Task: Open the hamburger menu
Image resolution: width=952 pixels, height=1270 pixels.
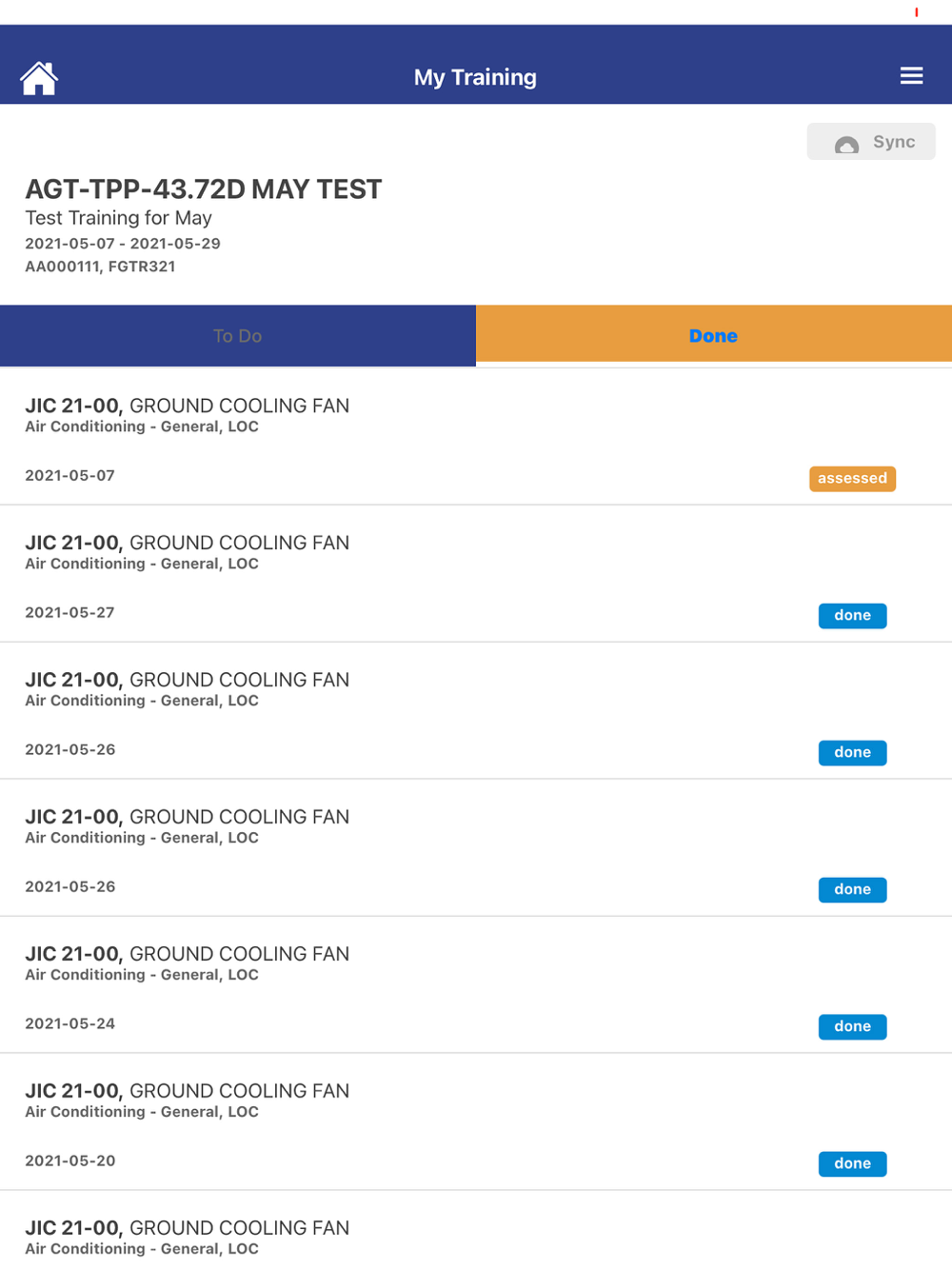Action: point(911,76)
